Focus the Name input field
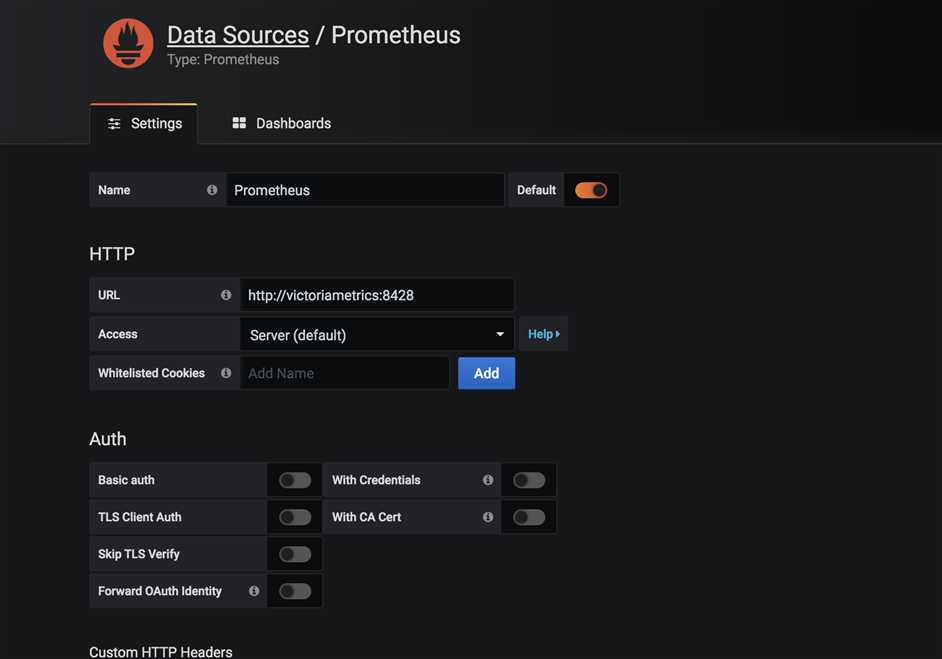 tap(365, 190)
